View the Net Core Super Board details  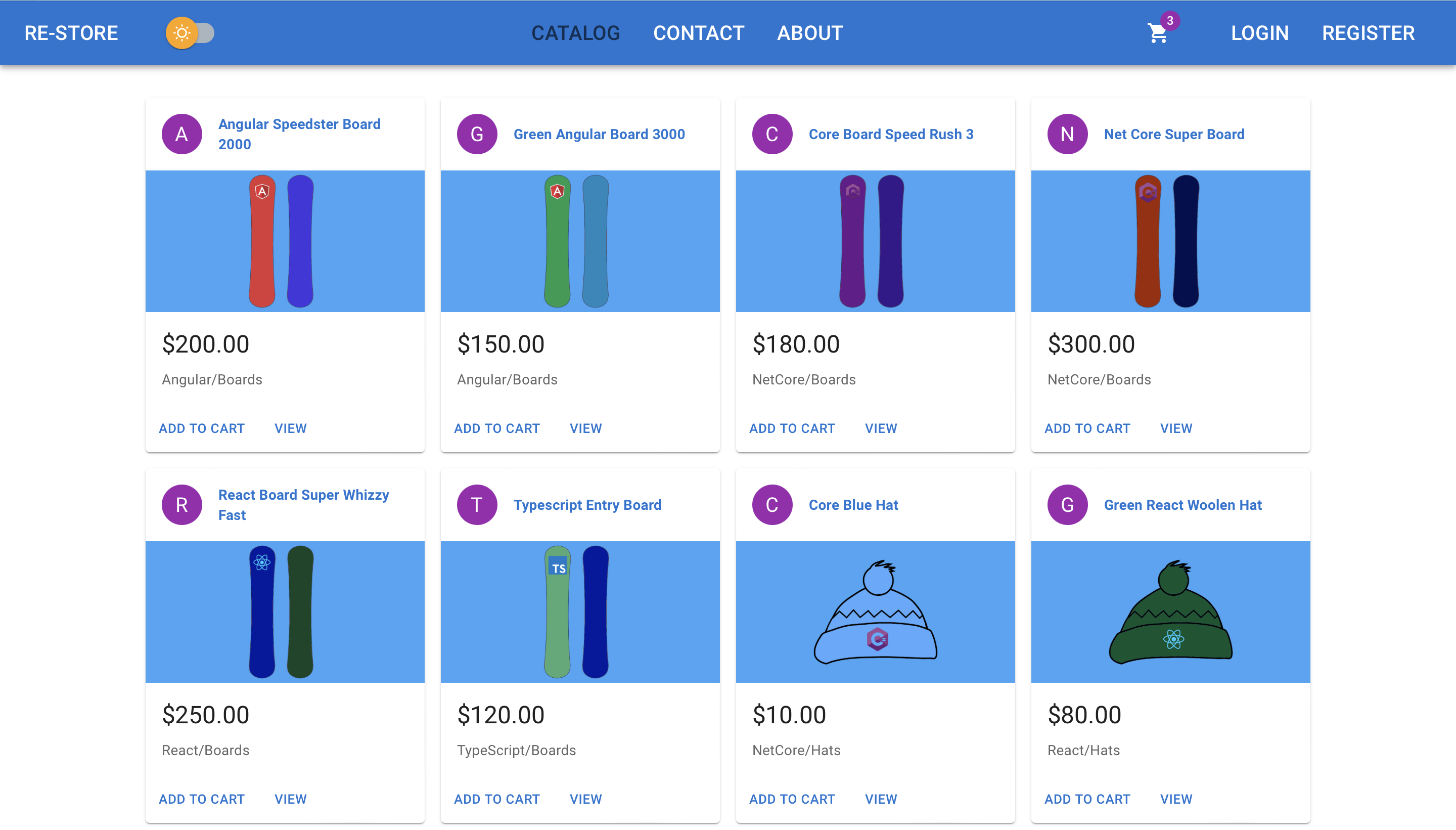click(x=1176, y=428)
